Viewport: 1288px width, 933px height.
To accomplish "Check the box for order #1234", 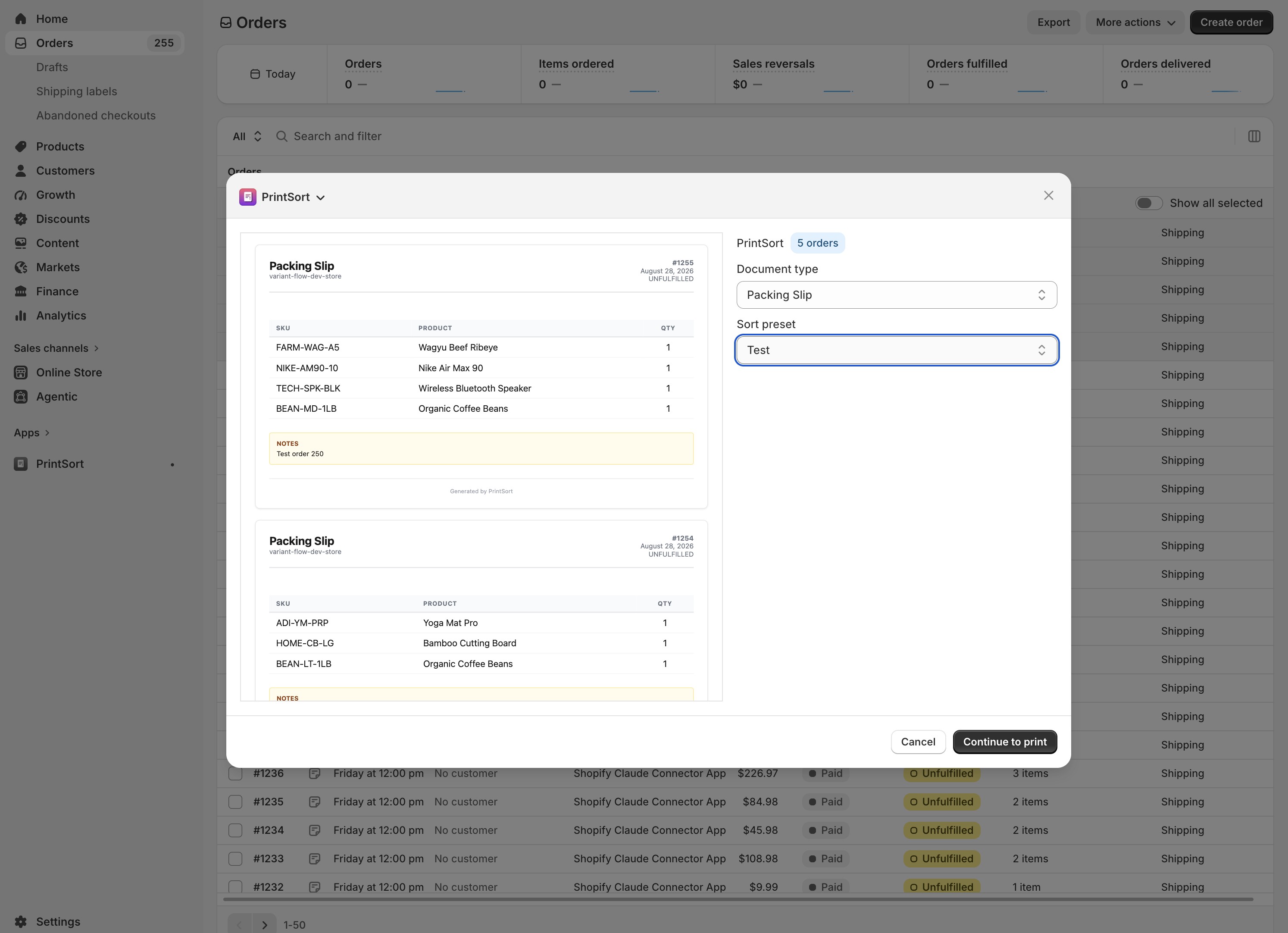I will [235, 830].
